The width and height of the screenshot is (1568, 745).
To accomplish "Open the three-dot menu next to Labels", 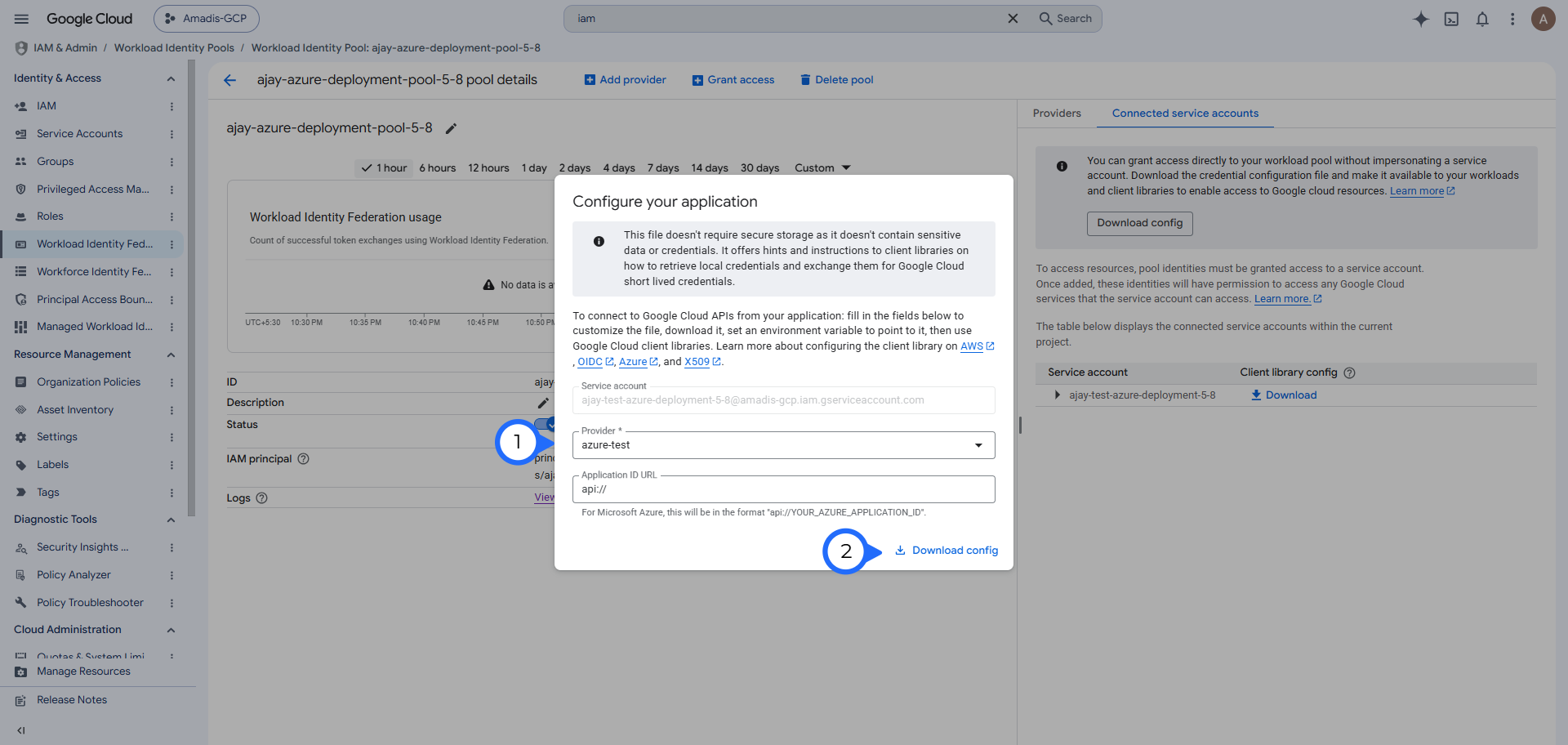I will 171,465.
